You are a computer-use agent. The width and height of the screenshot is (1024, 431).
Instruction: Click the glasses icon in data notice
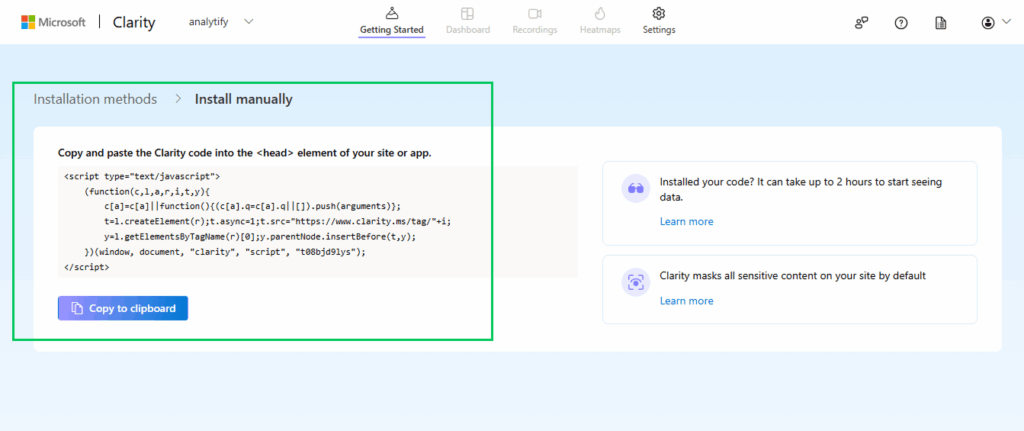pos(635,189)
